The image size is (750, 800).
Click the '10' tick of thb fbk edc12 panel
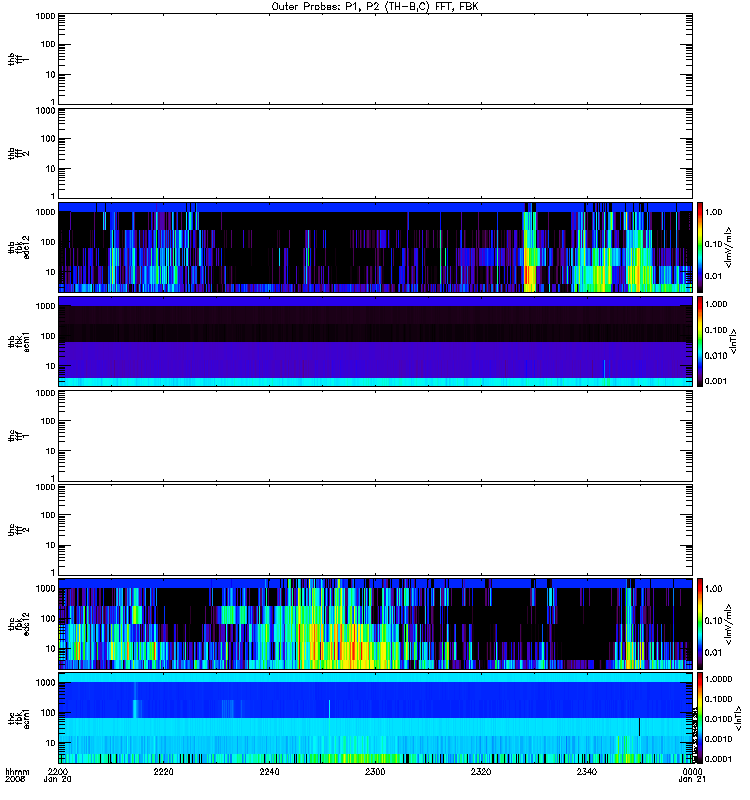tap(51, 272)
